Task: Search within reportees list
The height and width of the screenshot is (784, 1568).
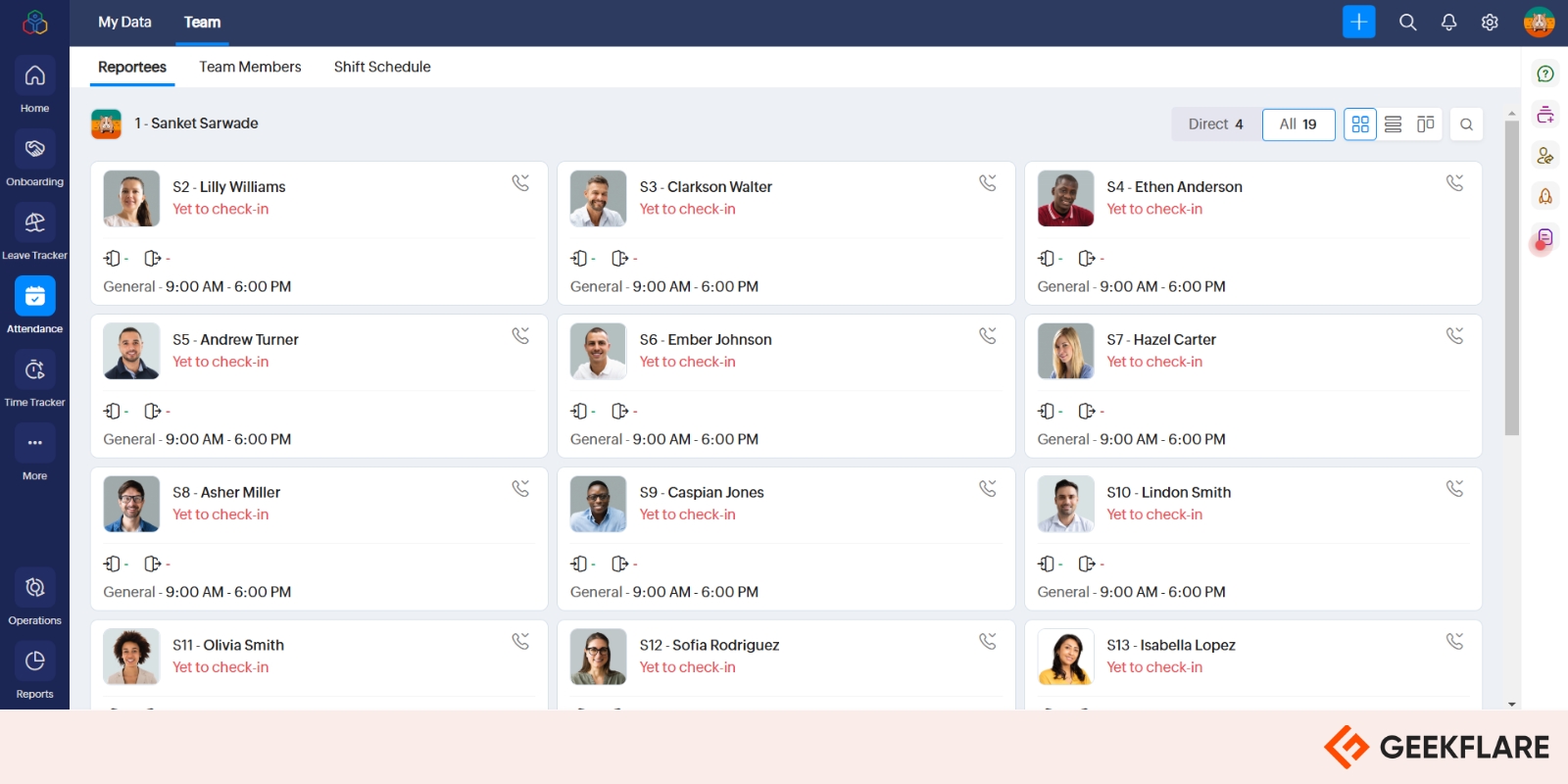Action: pos(1466,124)
